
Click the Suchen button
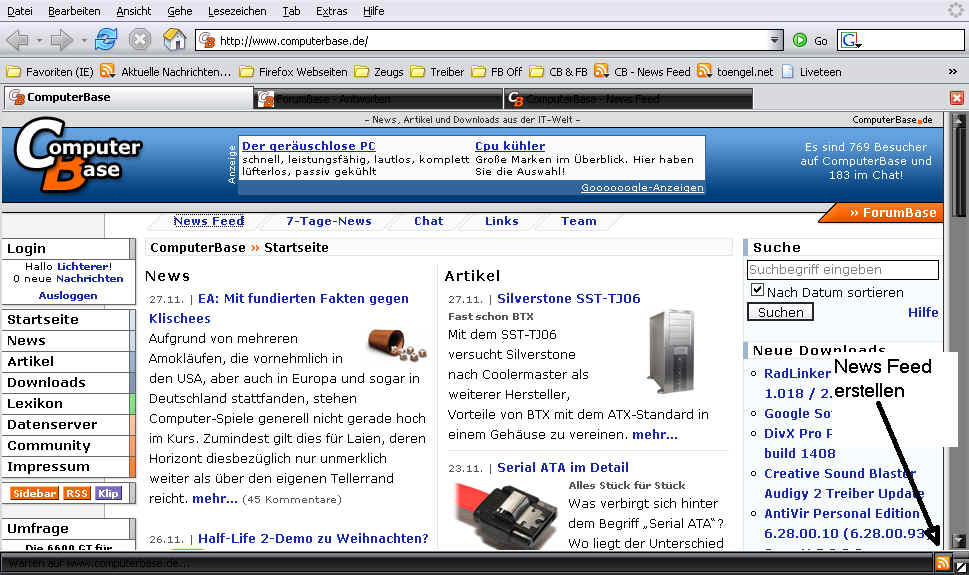781,312
